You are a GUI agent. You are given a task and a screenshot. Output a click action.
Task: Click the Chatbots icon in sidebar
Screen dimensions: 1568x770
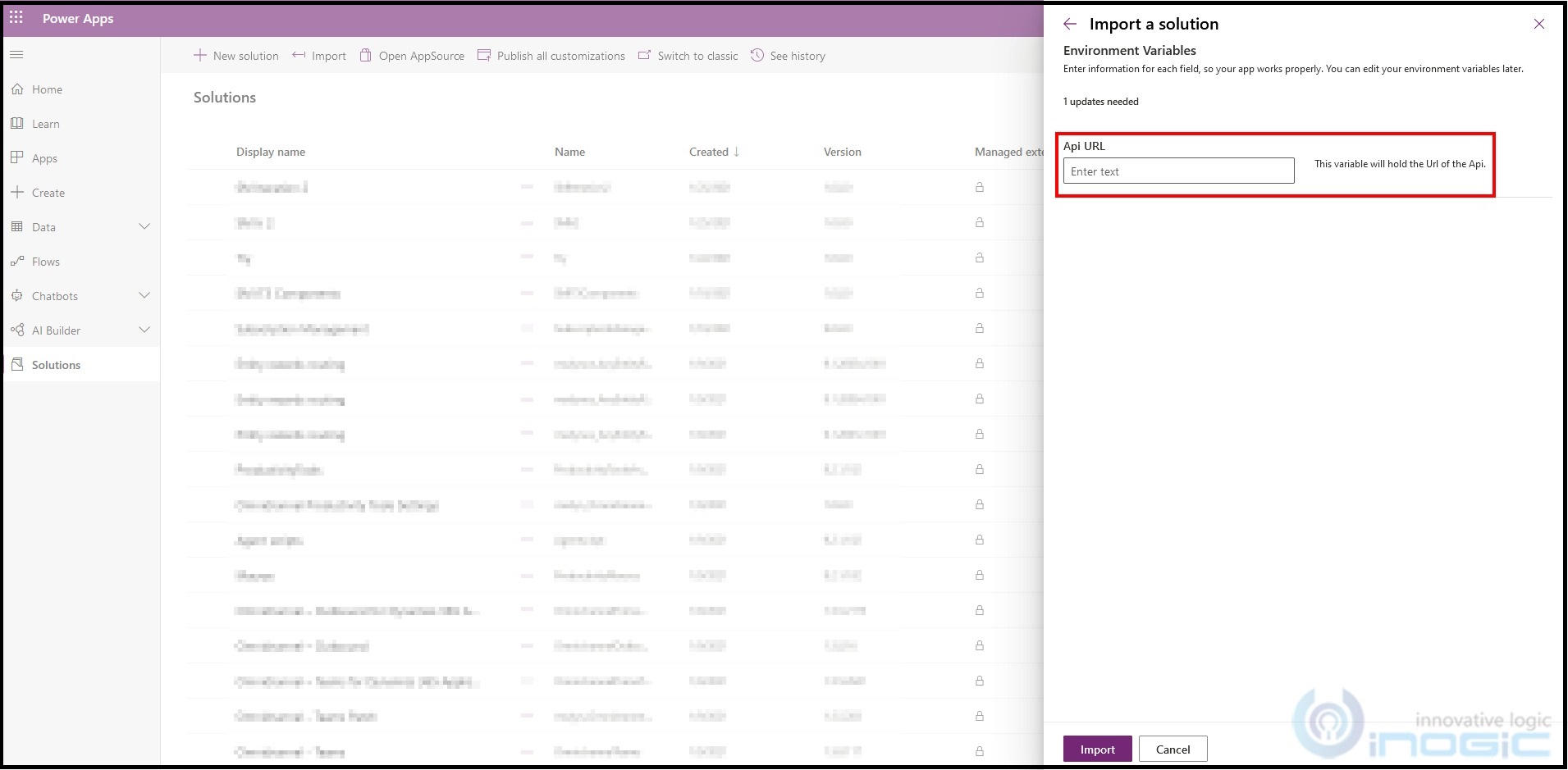click(x=16, y=296)
